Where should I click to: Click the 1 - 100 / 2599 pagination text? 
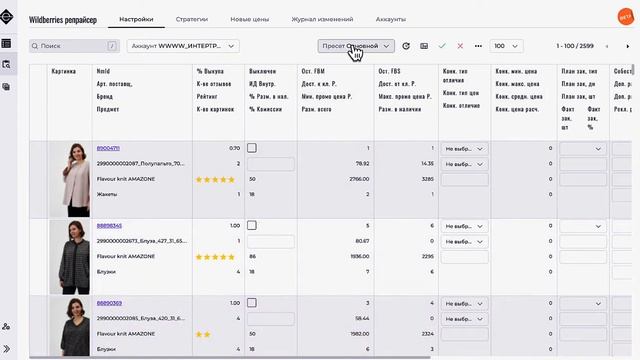[x=575, y=46]
